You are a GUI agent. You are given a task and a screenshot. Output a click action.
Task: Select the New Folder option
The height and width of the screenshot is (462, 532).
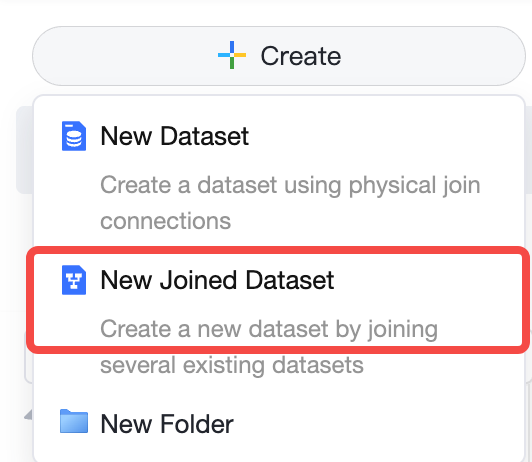tap(279, 424)
